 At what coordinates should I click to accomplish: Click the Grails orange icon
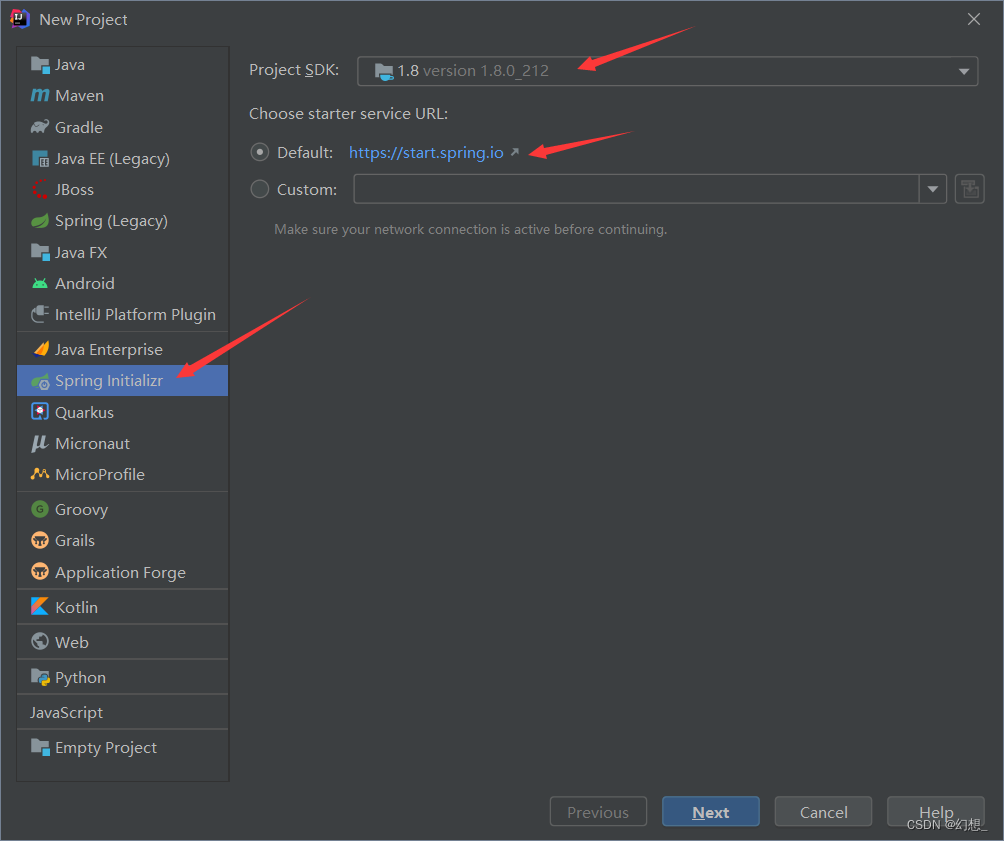tap(40, 540)
